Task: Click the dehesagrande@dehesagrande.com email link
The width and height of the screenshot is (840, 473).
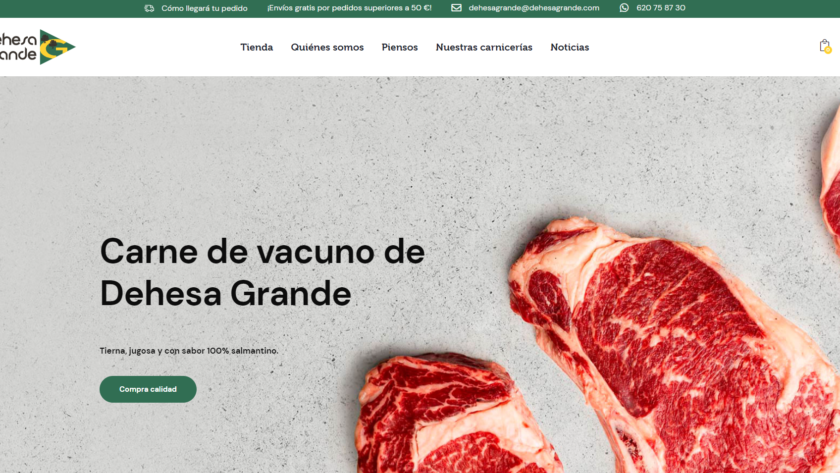Action: (x=534, y=7)
